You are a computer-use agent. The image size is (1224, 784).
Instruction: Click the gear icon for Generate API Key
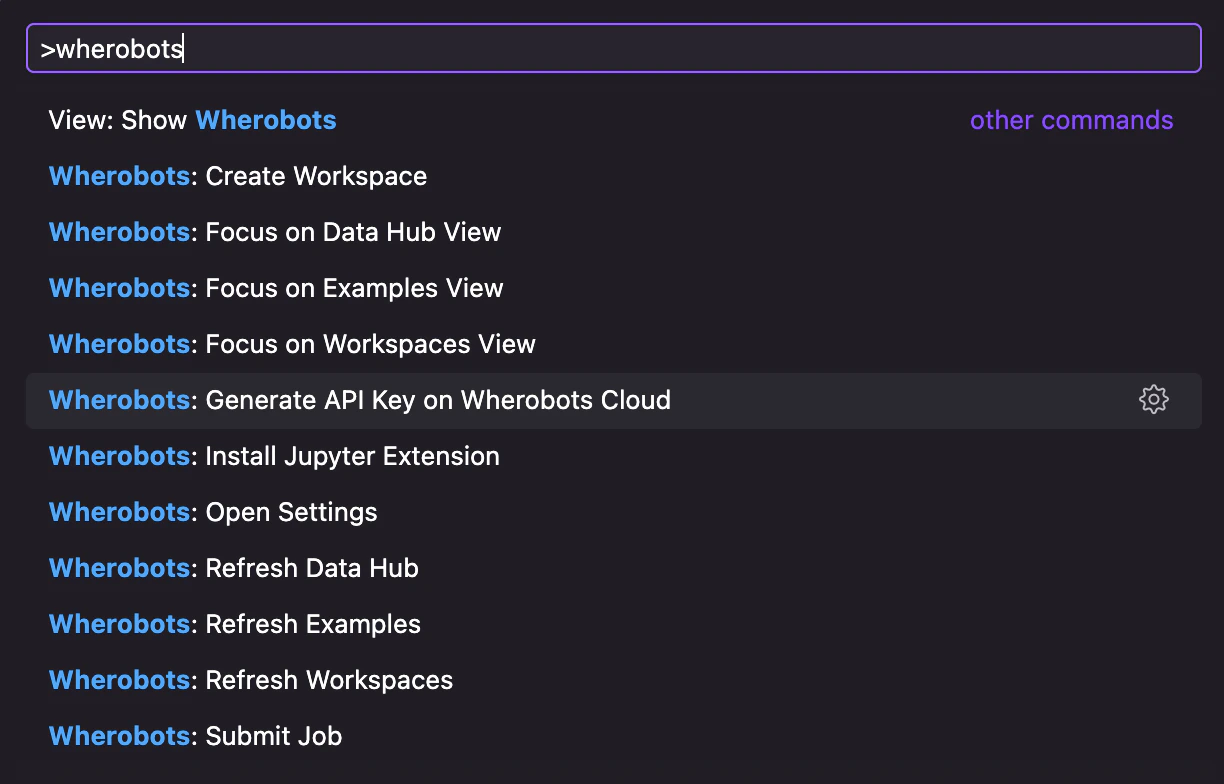[1153, 400]
